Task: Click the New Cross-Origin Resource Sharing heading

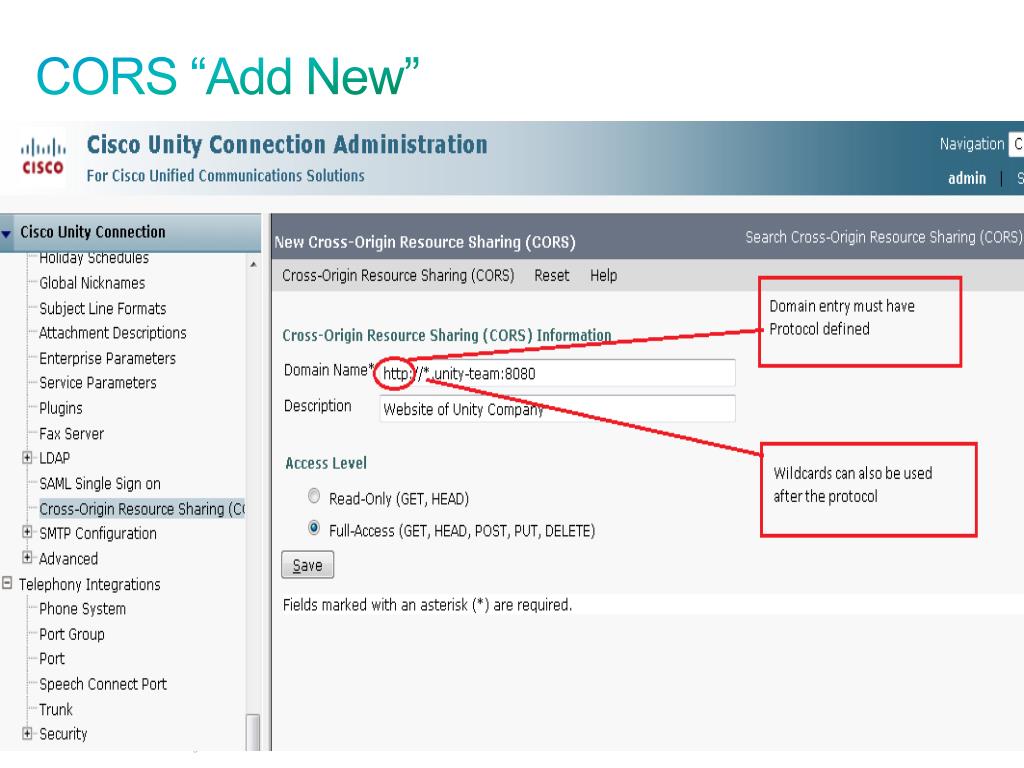Action: (424, 242)
